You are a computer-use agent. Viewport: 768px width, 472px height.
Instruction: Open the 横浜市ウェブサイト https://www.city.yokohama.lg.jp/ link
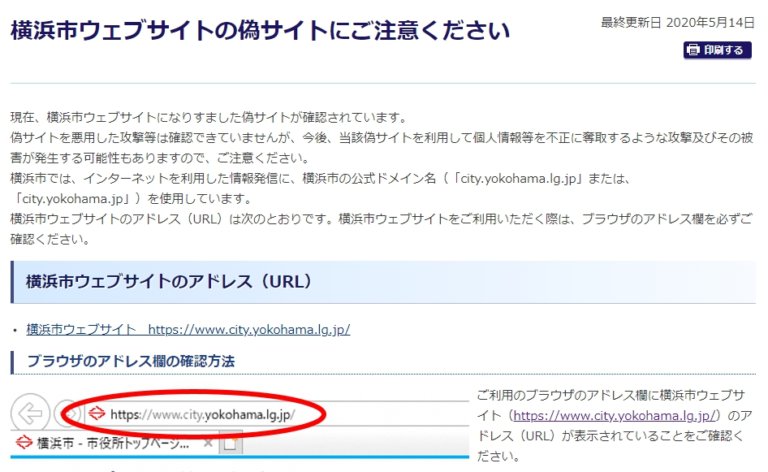click(x=188, y=330)
